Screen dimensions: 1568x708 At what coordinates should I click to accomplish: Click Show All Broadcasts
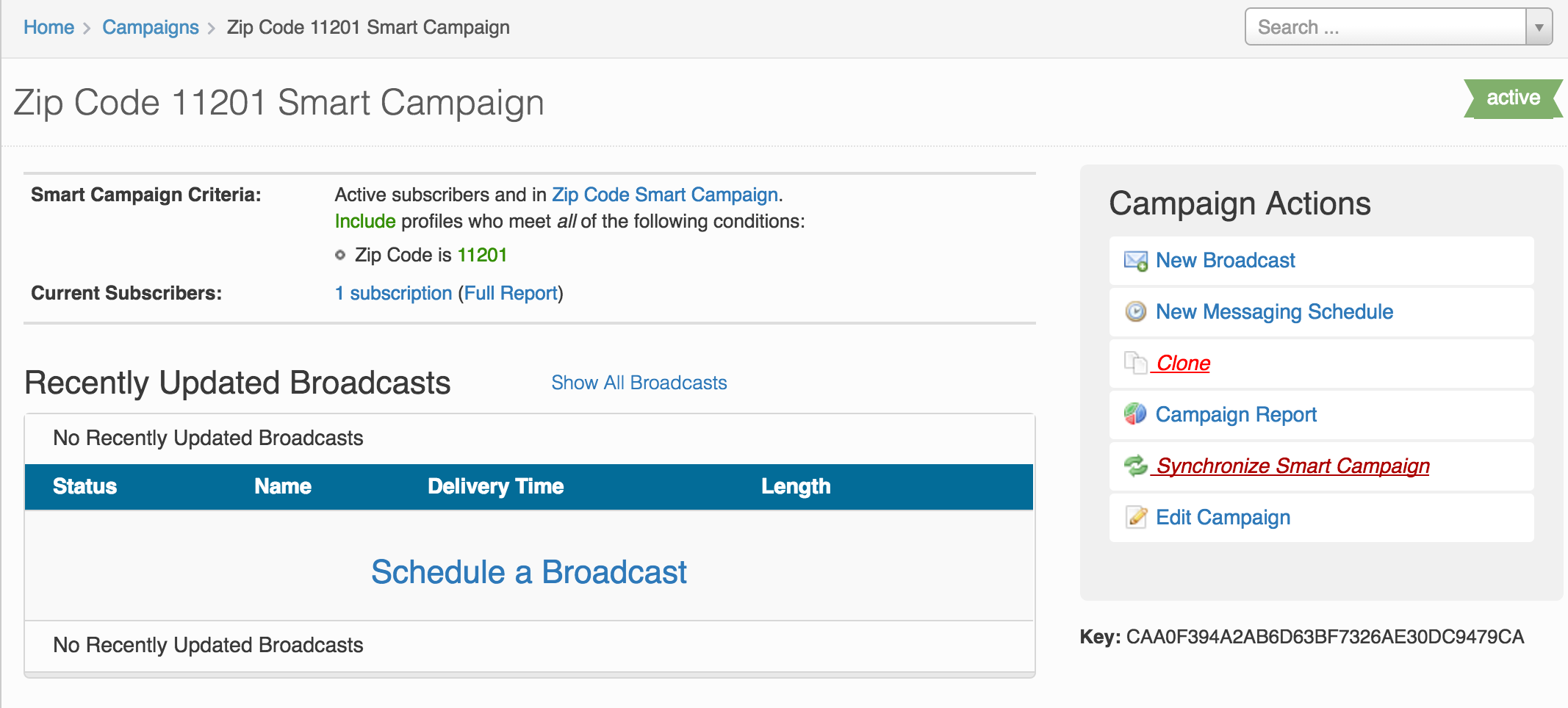pos(639,383)
